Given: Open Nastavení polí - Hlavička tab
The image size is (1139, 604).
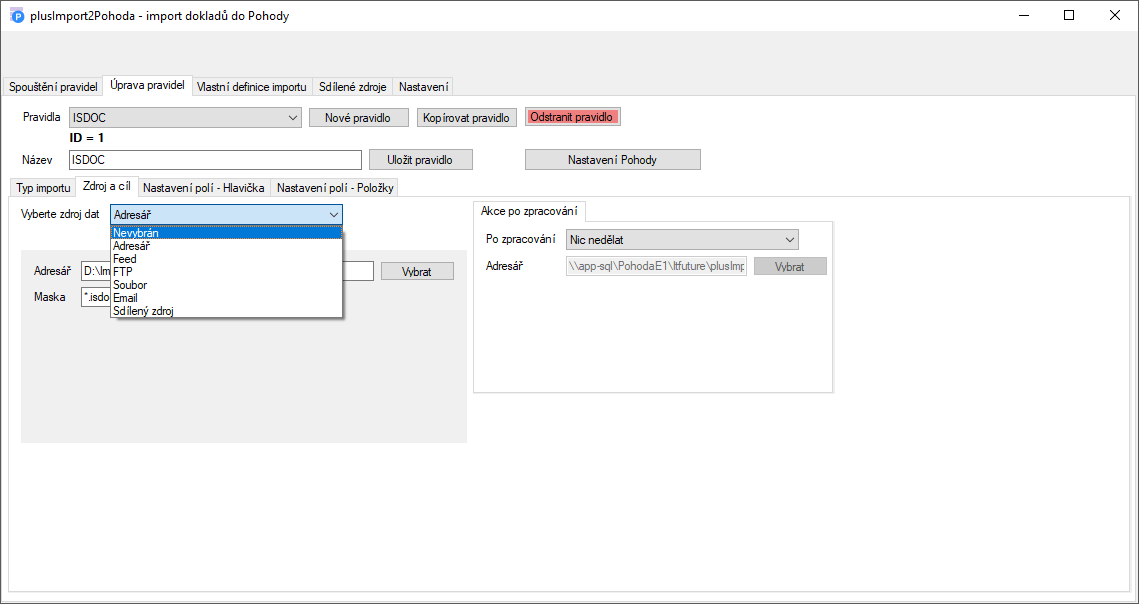Looking at the screenshot, I should point(203,188).
